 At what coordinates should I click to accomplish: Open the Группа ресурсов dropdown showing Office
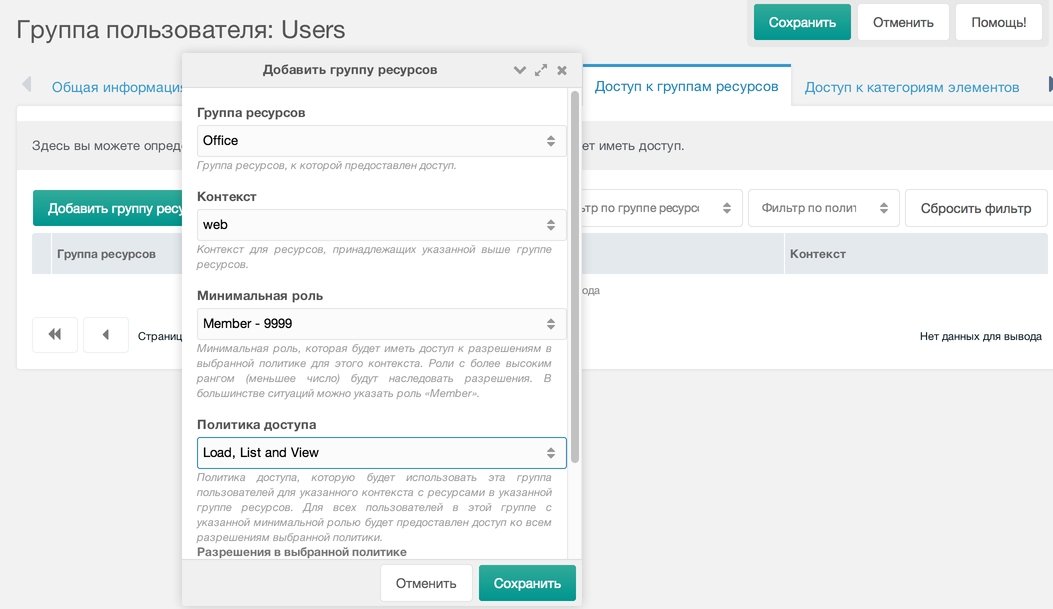(x=381, y=140)
